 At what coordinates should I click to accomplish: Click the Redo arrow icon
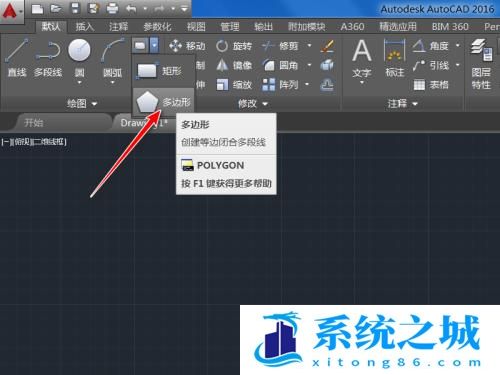[159, 8]
